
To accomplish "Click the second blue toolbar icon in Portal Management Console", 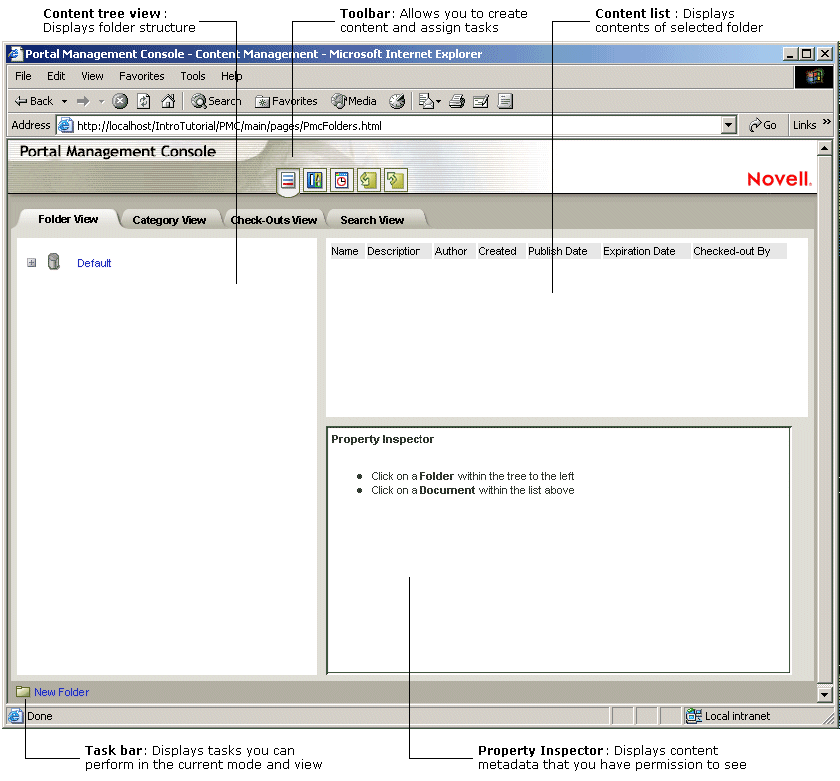I will [314, 181].
